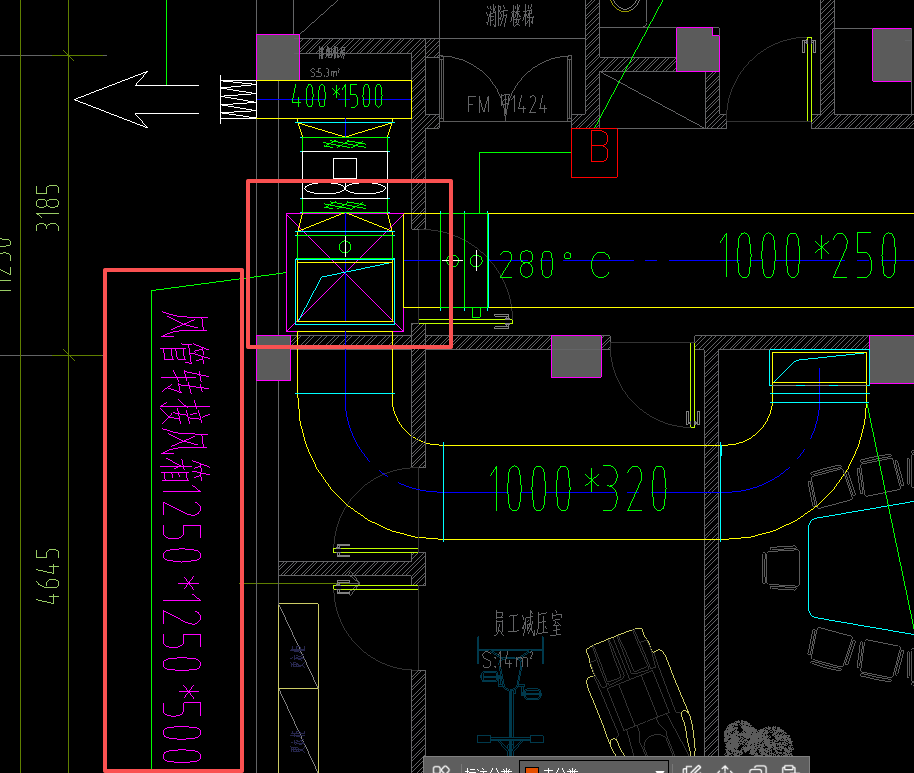Select the FM 甲1424 door label
The height and width of the screenshot is (773, 914).
click(507, 105)
